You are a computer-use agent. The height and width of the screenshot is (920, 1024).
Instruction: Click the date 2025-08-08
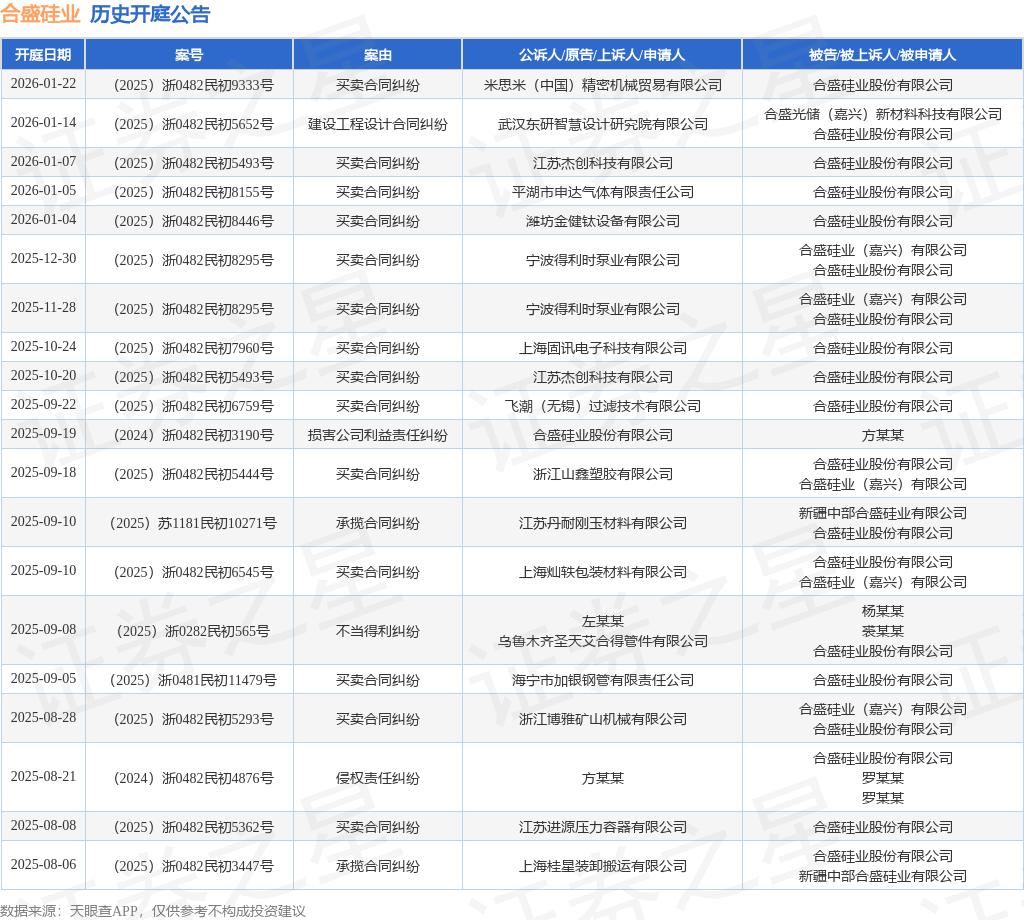coord(43,825)
